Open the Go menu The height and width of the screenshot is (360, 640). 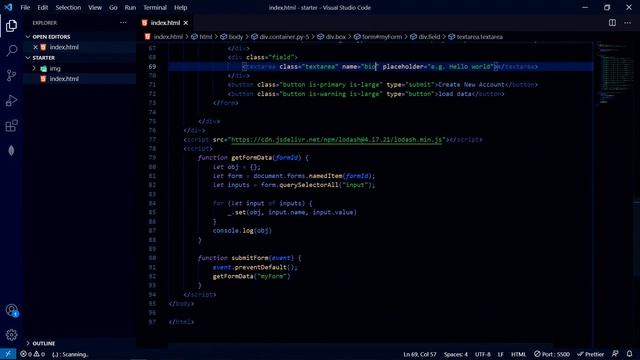113,7
